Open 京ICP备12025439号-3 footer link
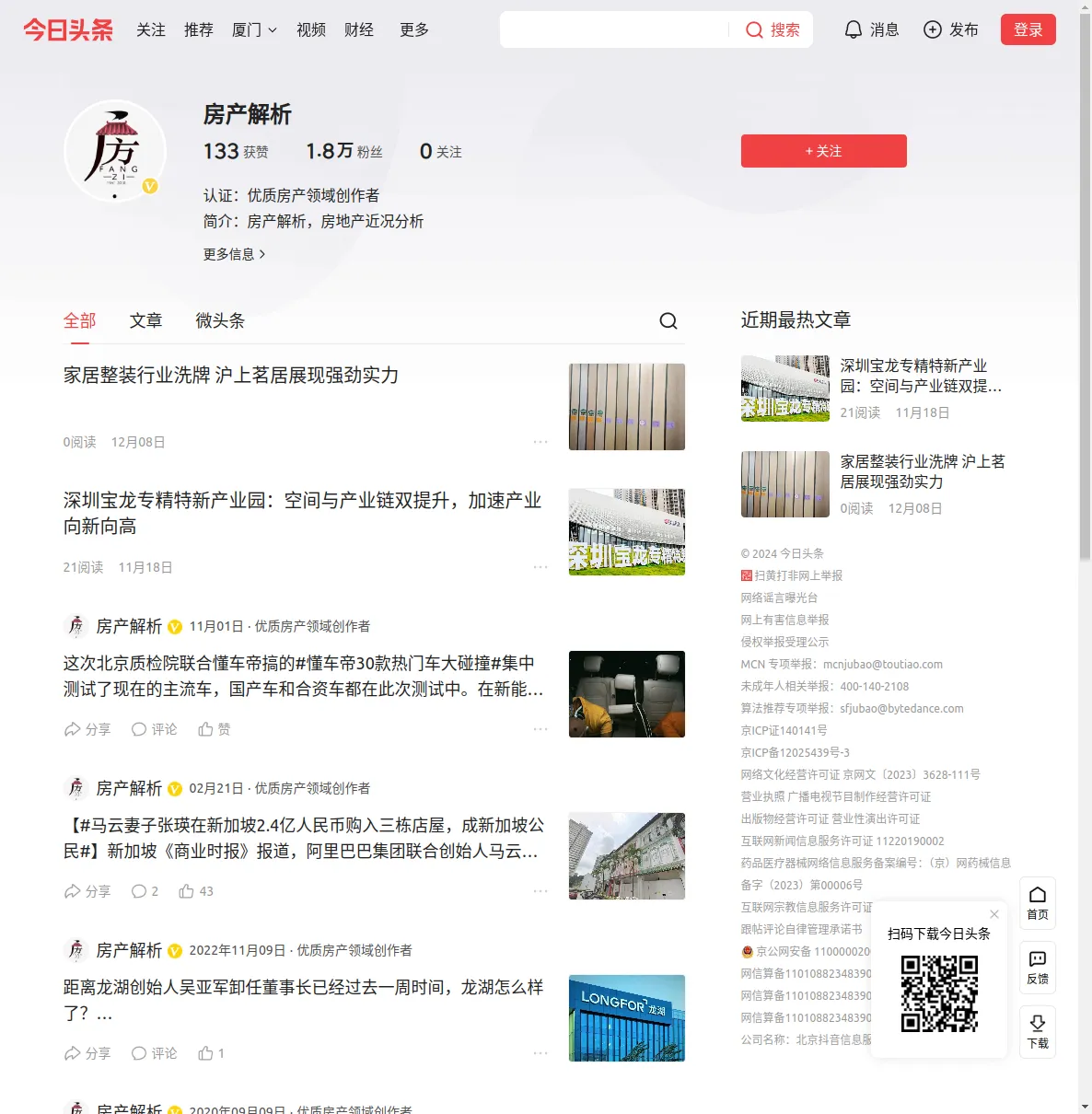1092x1114 pixels. 796,752
